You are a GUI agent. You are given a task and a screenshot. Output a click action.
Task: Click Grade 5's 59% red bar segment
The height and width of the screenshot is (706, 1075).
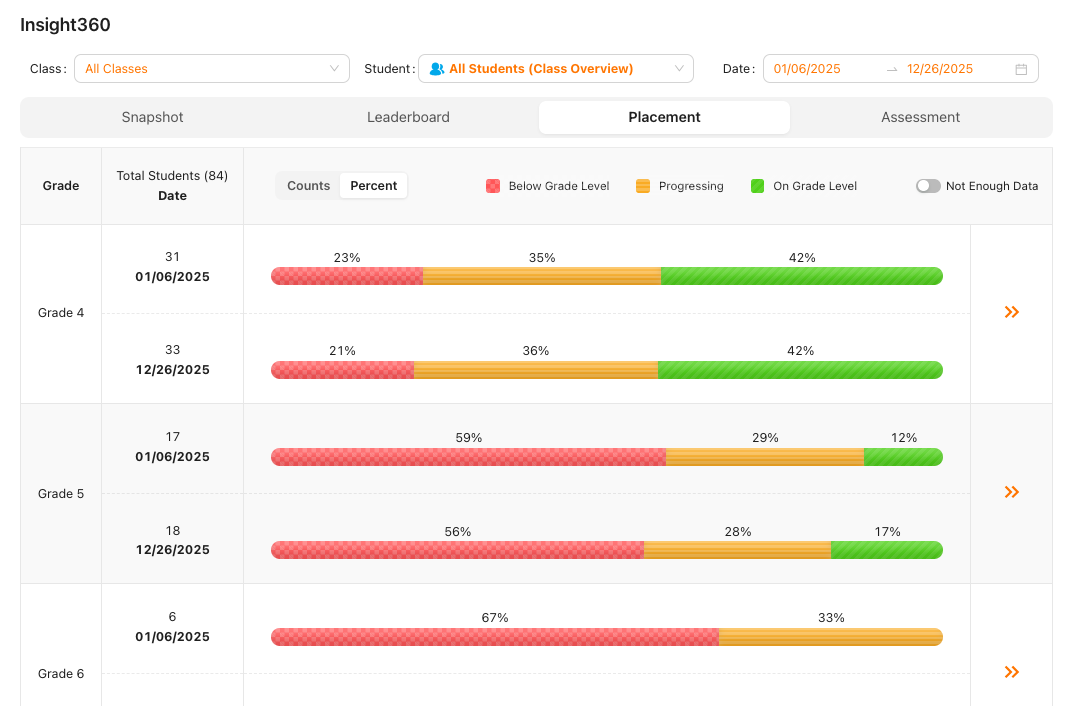tap(468, 457)
